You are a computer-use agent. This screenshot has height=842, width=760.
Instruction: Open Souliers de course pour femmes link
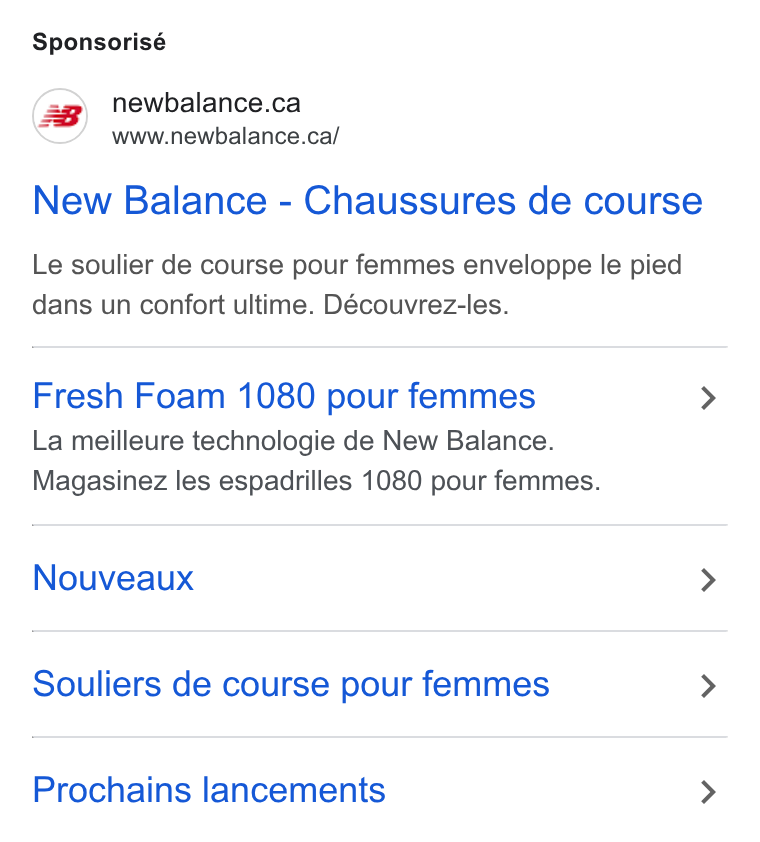tap(291, 685)
